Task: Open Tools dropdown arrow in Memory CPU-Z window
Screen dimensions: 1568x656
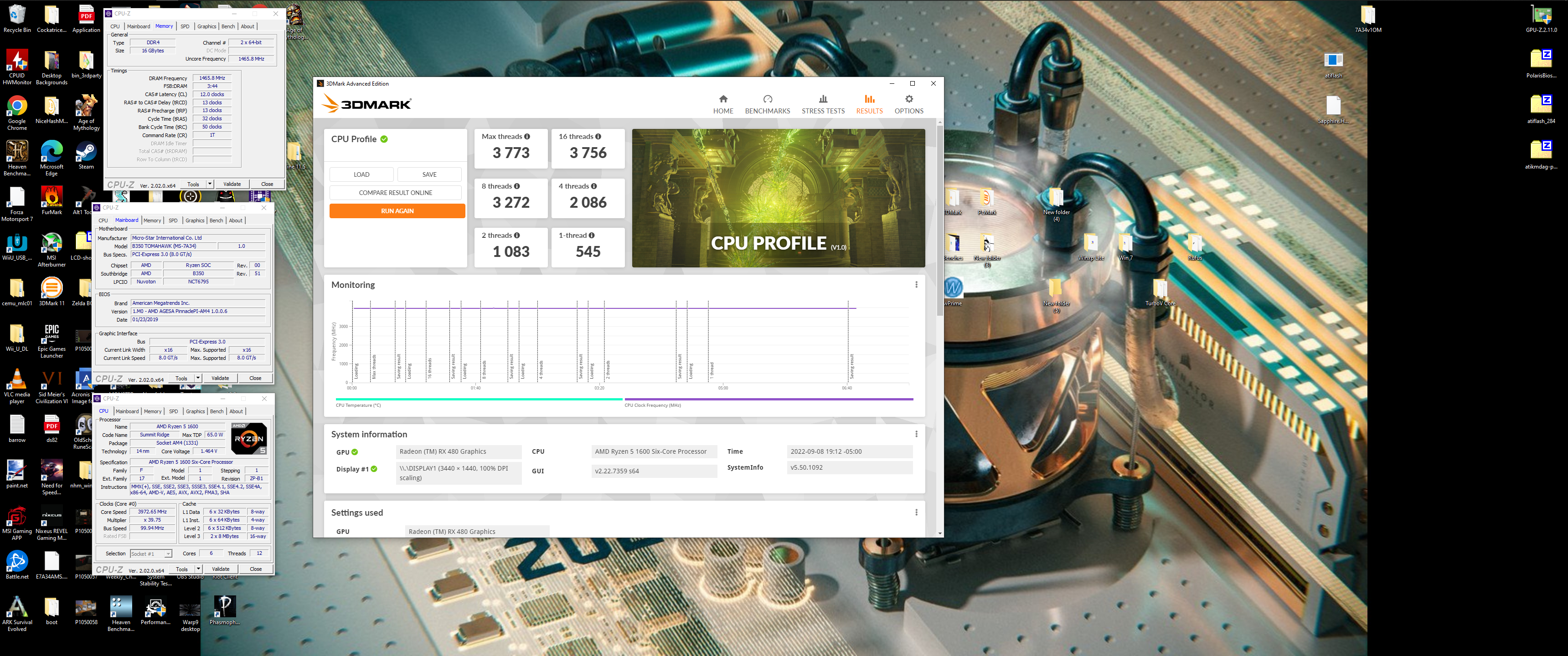Action: pyautogui.click(x=210, y=184)
